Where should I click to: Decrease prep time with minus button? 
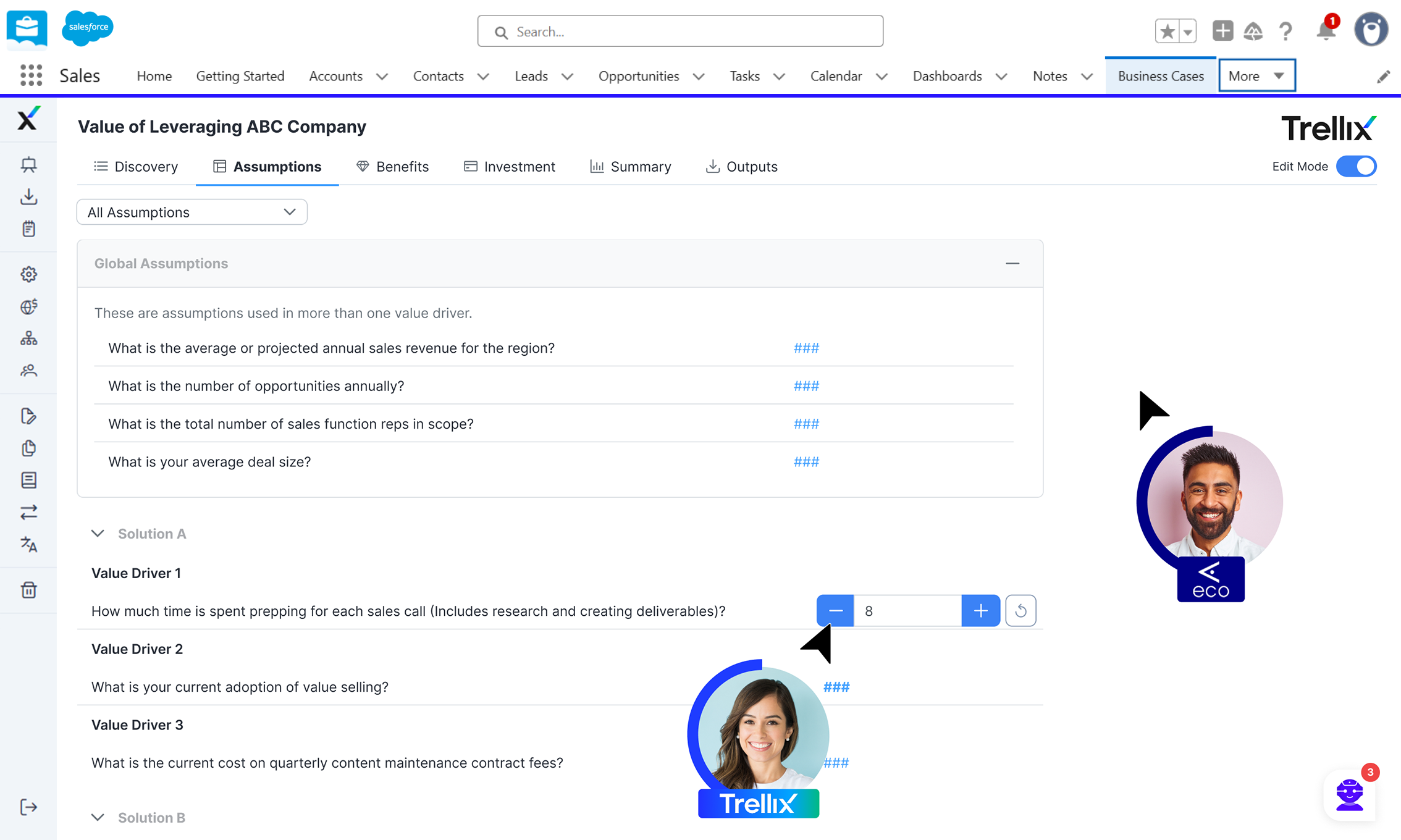coord(835,611)
